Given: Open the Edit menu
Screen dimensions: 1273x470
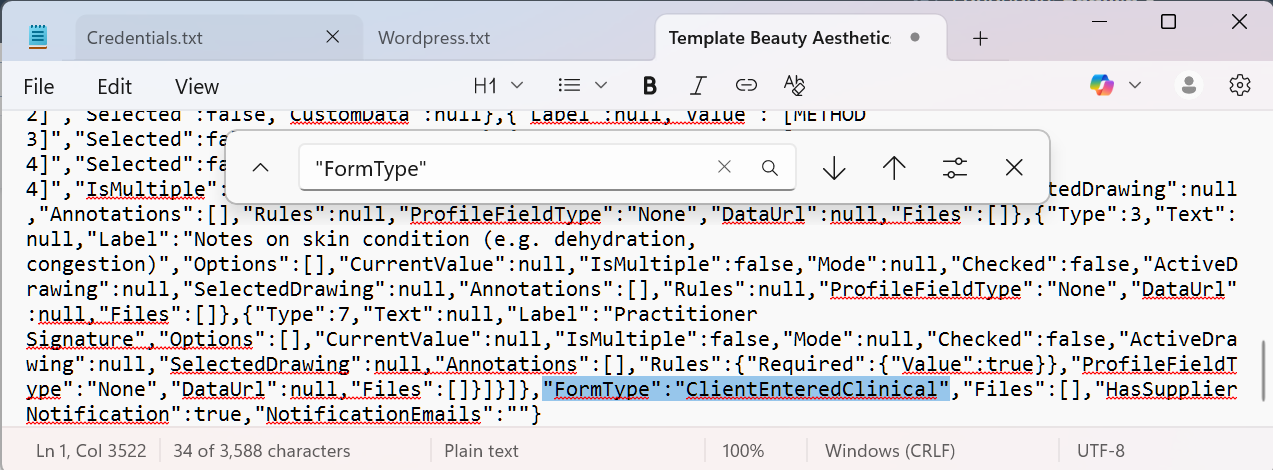Looking at the screenshot, I should 115,86.
